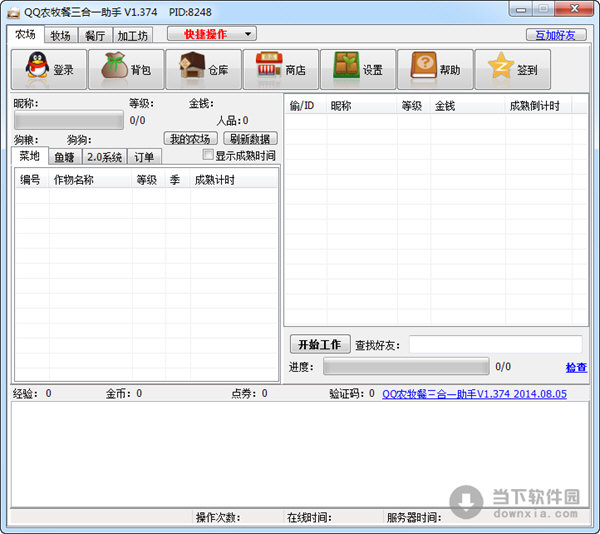This screenshot has height=534, width=600.
Task: Click the 编号 column header
Action: click(x=32, y=180)
